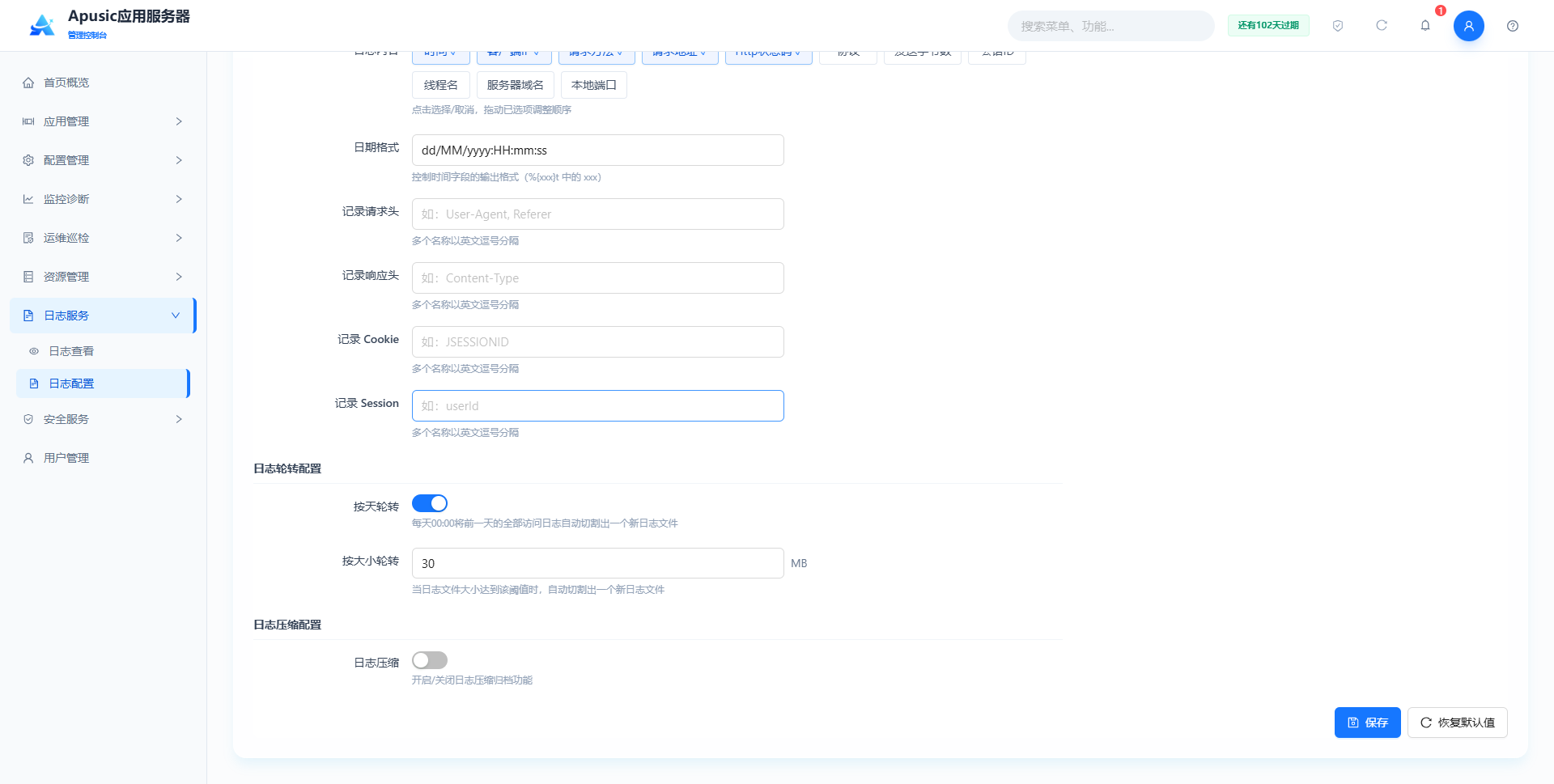This screenshot has height=784, width=1554.
Task: Enable the 日志压缩 switch
Action: pyautogui.click(x=430, y=660)
